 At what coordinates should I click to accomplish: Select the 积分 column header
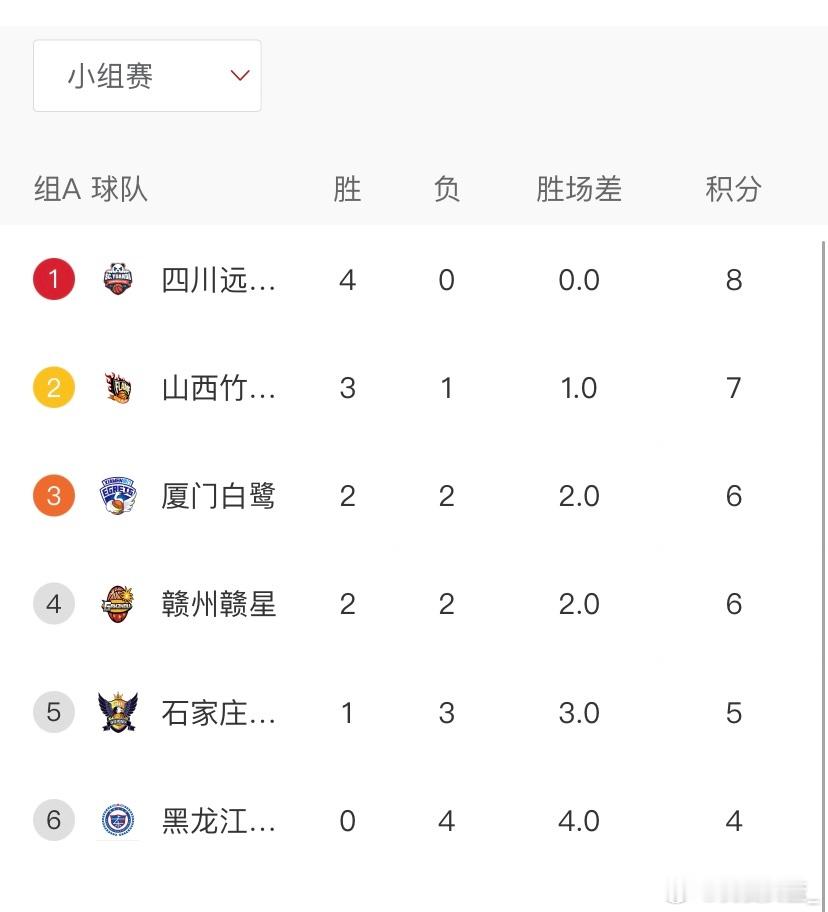tap(733, 189)
